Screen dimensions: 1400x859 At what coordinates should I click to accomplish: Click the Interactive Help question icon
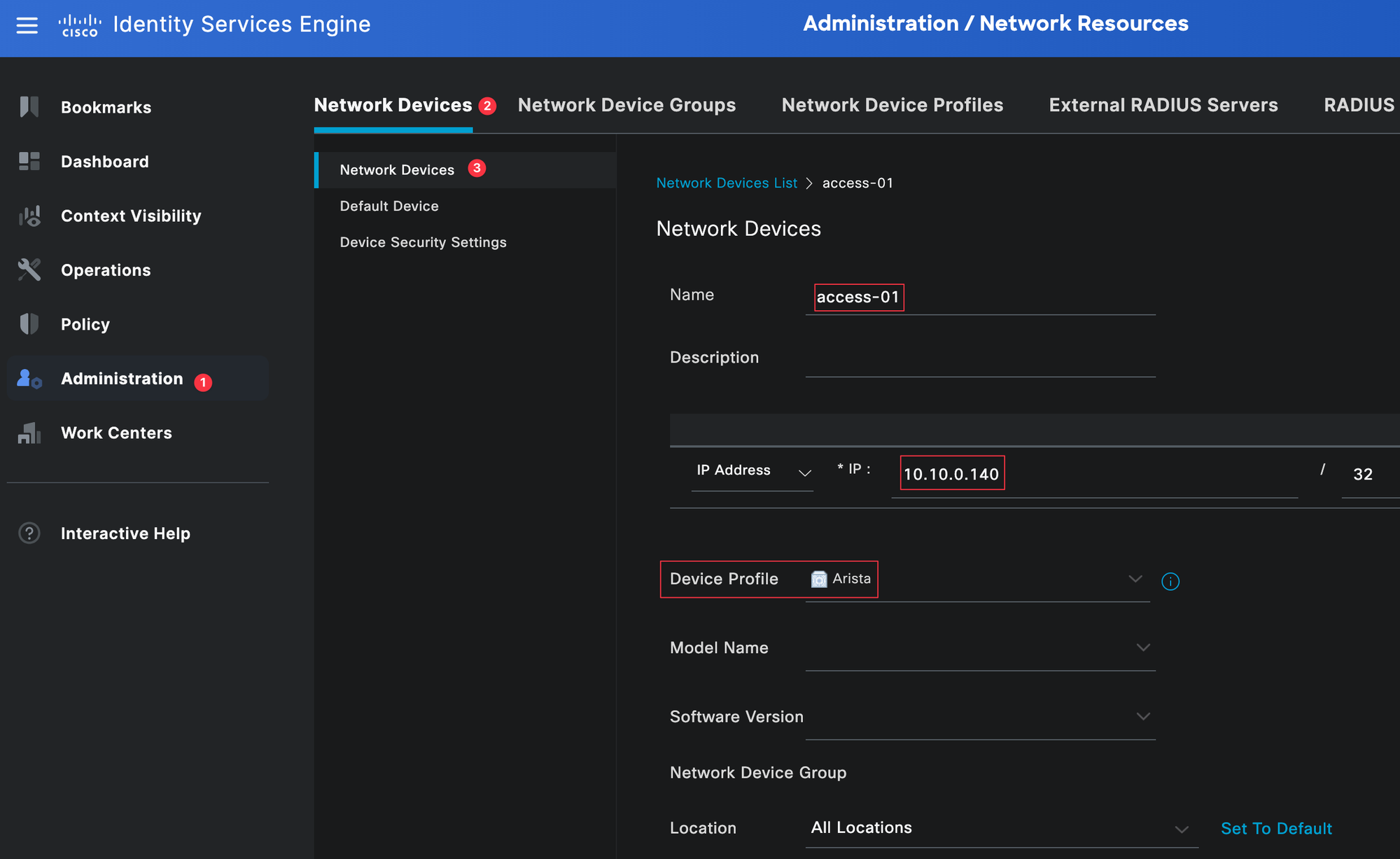pos(29,533)
